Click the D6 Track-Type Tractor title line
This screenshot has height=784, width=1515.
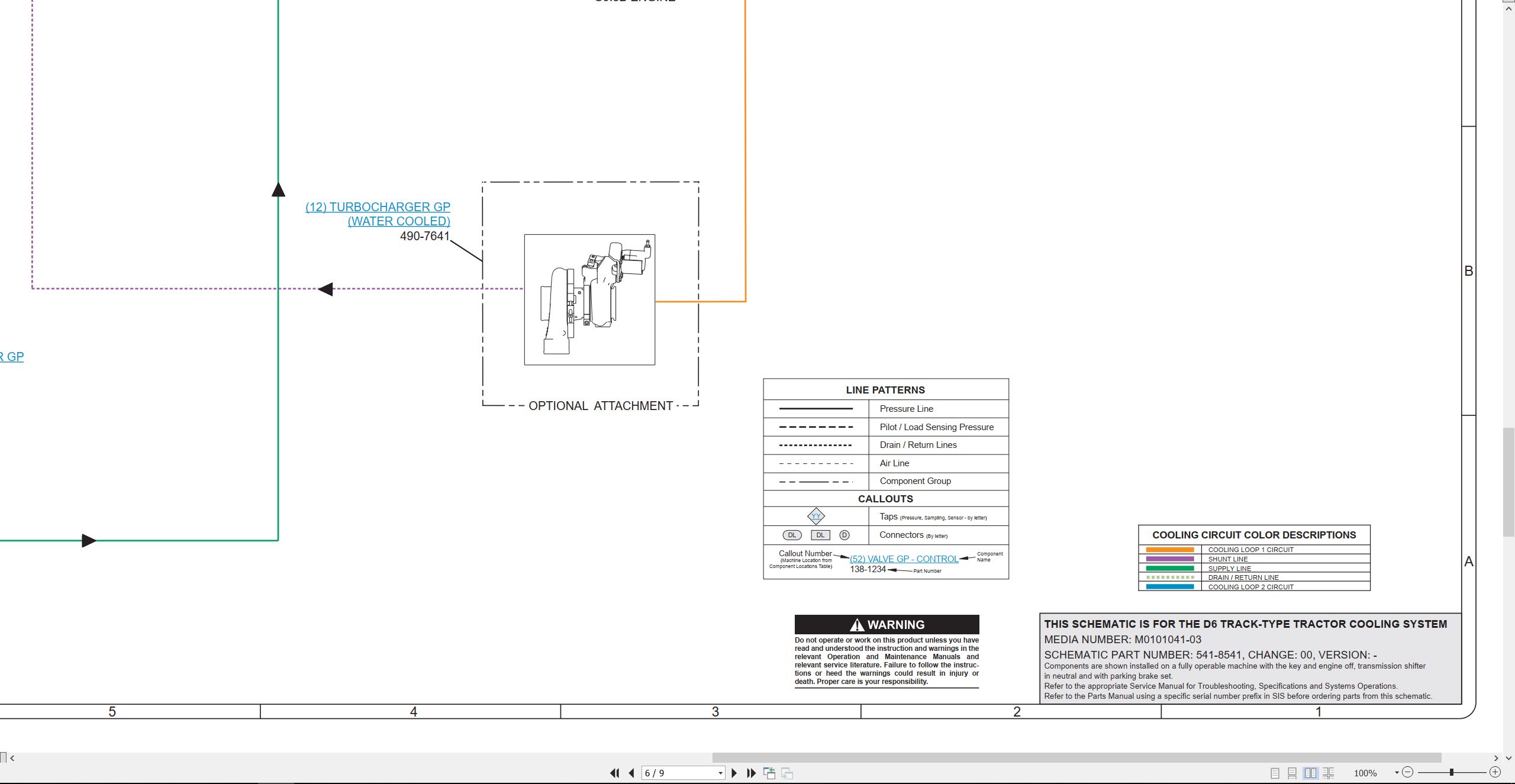pos(1245,624)
